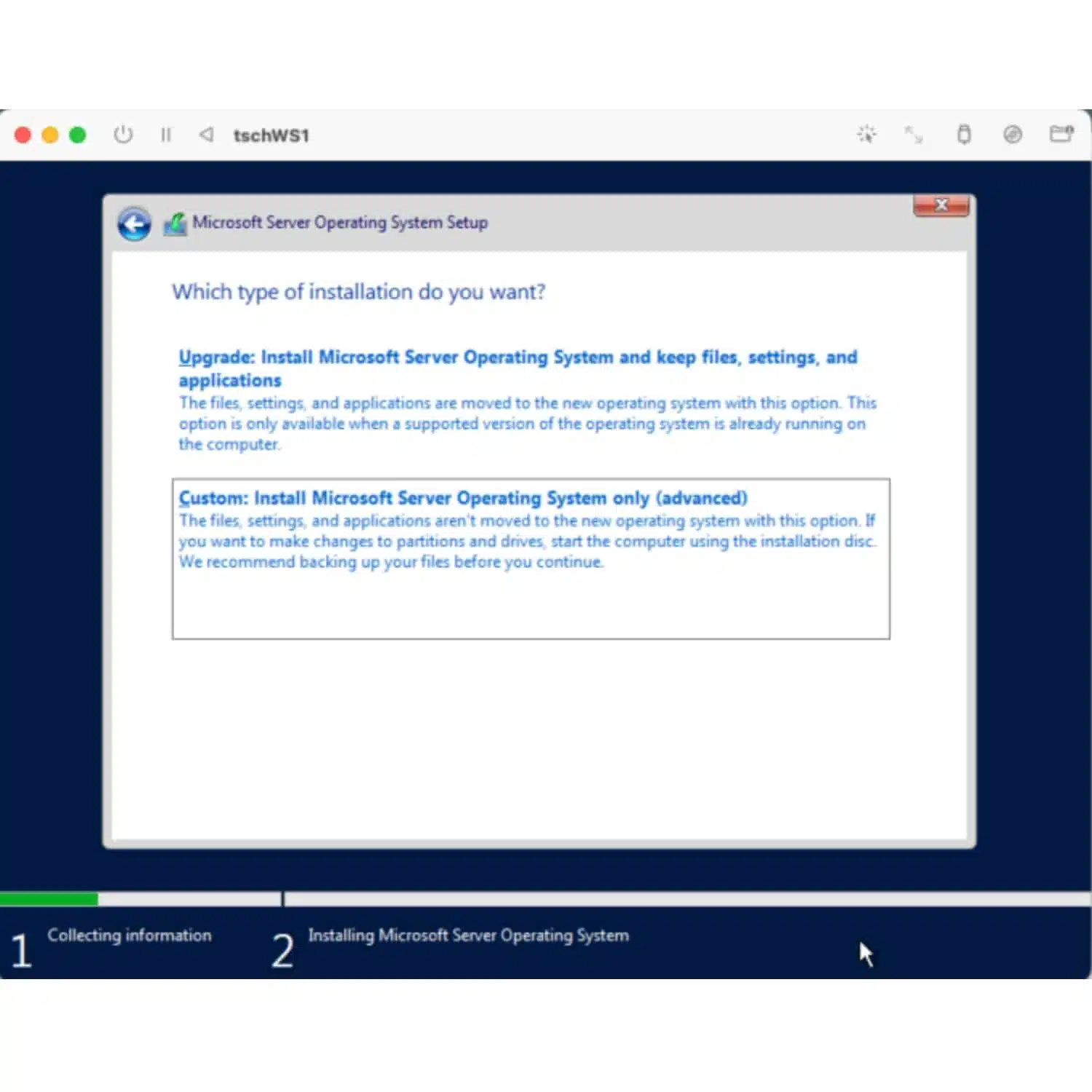The width and height of the screenshot is (1092, 1092).
Task: Pause the tschWS1 virtual machine
Action: (x=166, y=135)
